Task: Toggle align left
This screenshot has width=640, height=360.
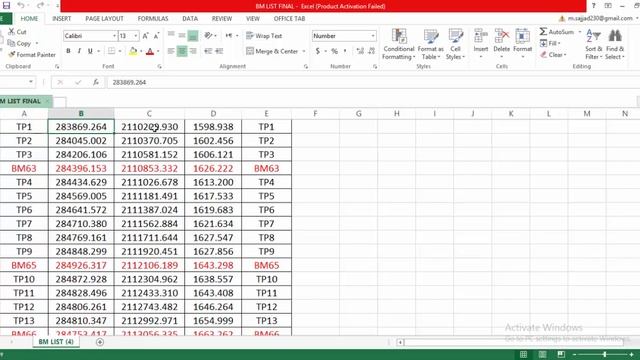Action: pyautogui.click(x=171, y=51)
